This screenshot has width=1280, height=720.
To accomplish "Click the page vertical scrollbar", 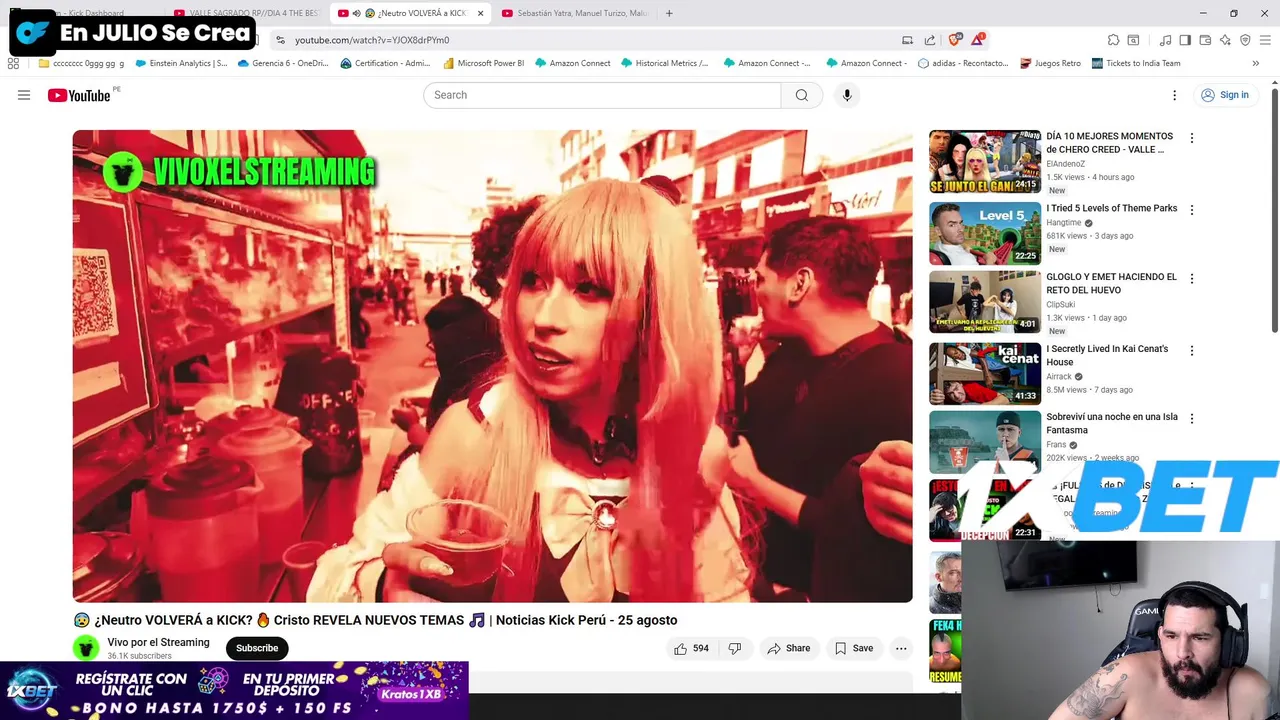I will coord(1275,210).
